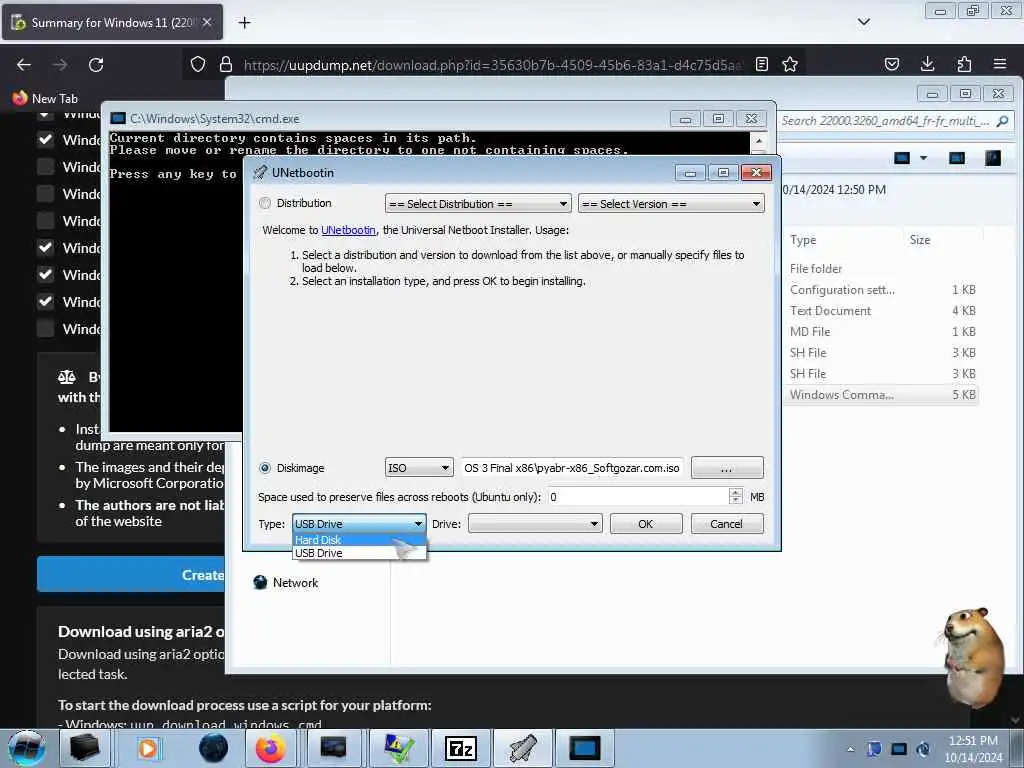This screenshot has height=768, width=1024.
Task: Click the preserve space MB field
Action: pos(637,497)
